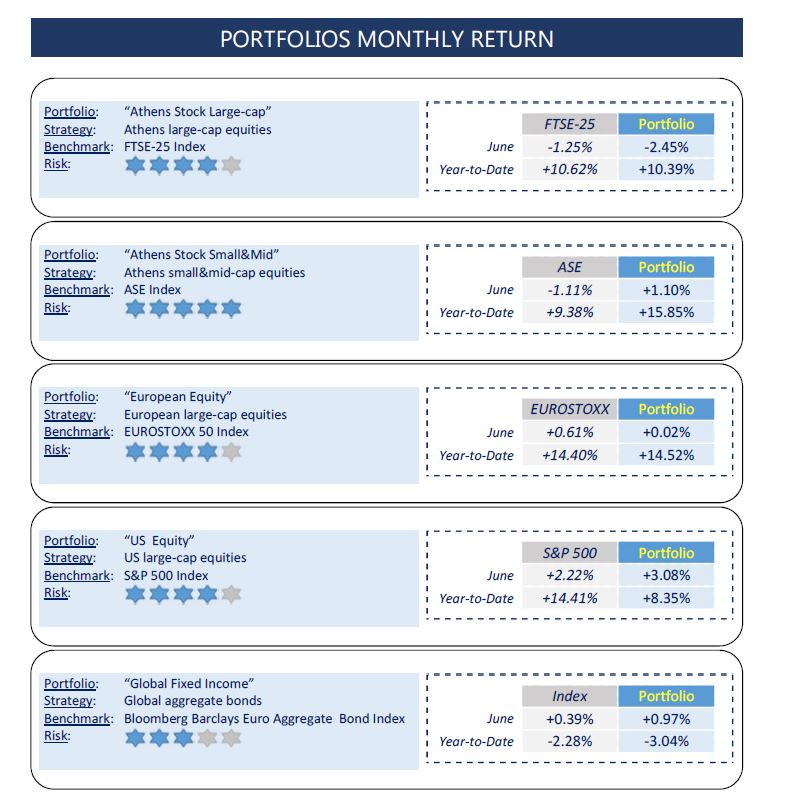Click the "Risk:" label in US Equity box
Screen dimensions: 800x812
point(56,593)
